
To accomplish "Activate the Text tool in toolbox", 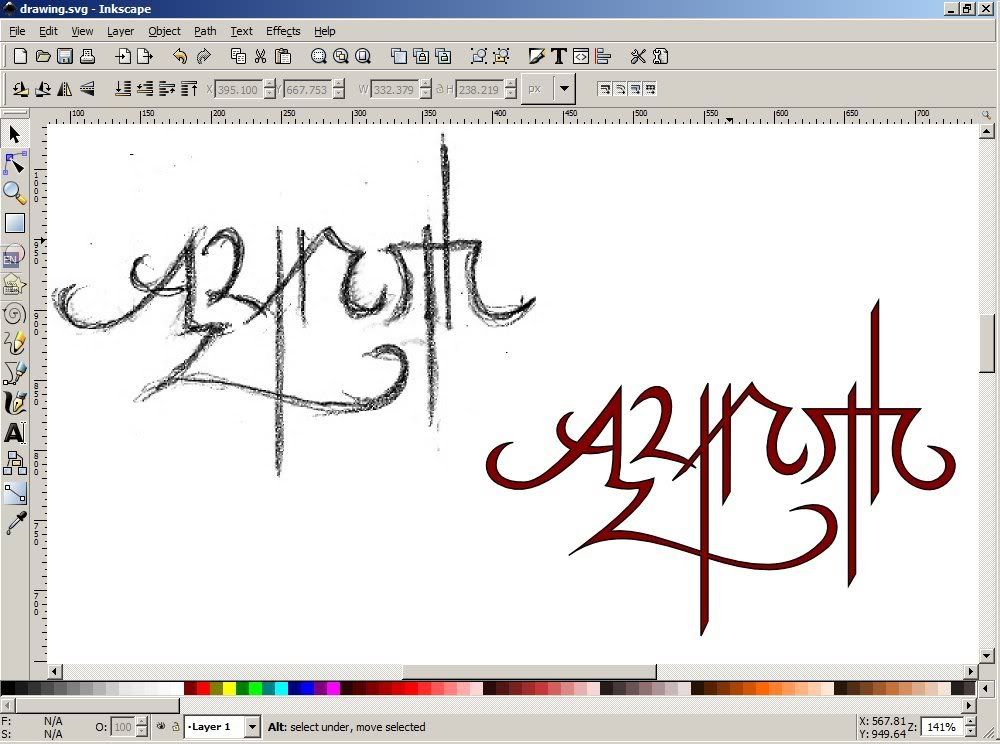I will (x=14, y=433).
